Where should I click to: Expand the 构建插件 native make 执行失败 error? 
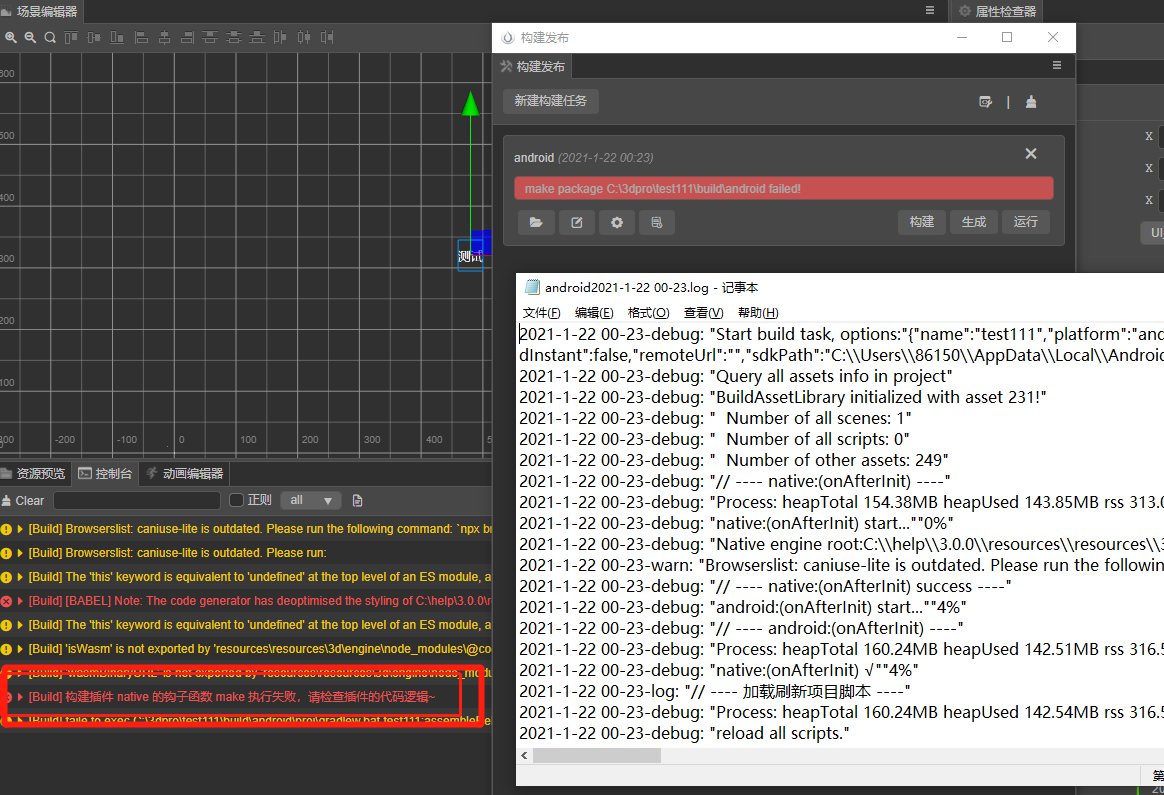(20, 697)
